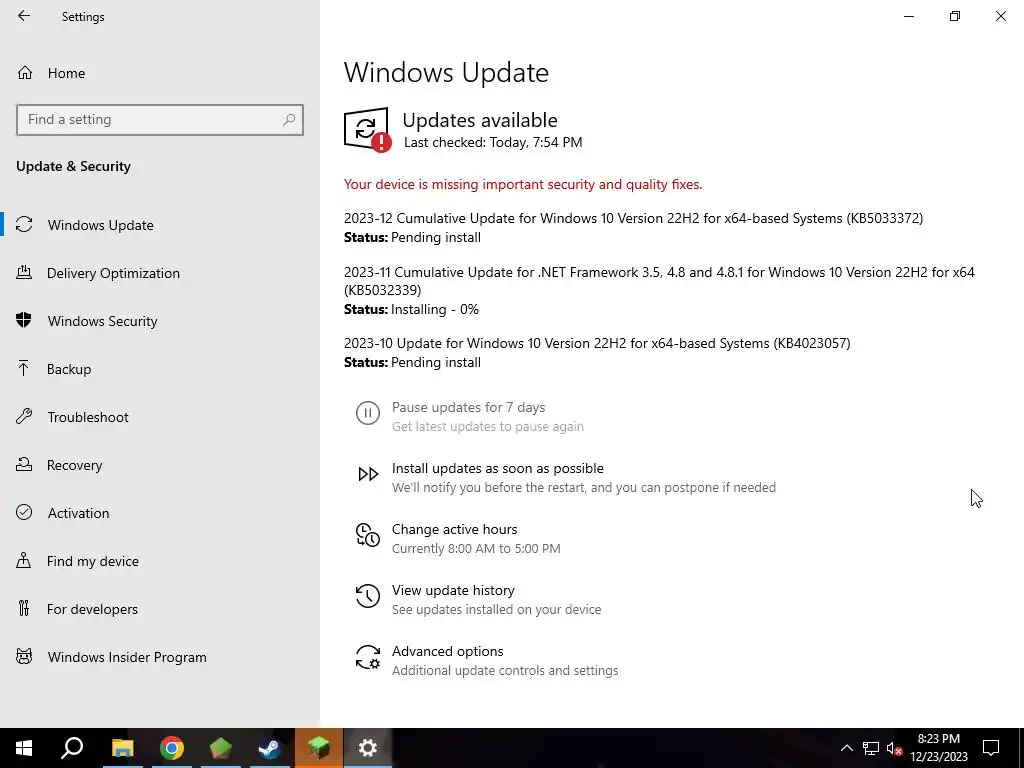Click the Activation checkmark icon
1024x768 pixels.
coord(24,512)
